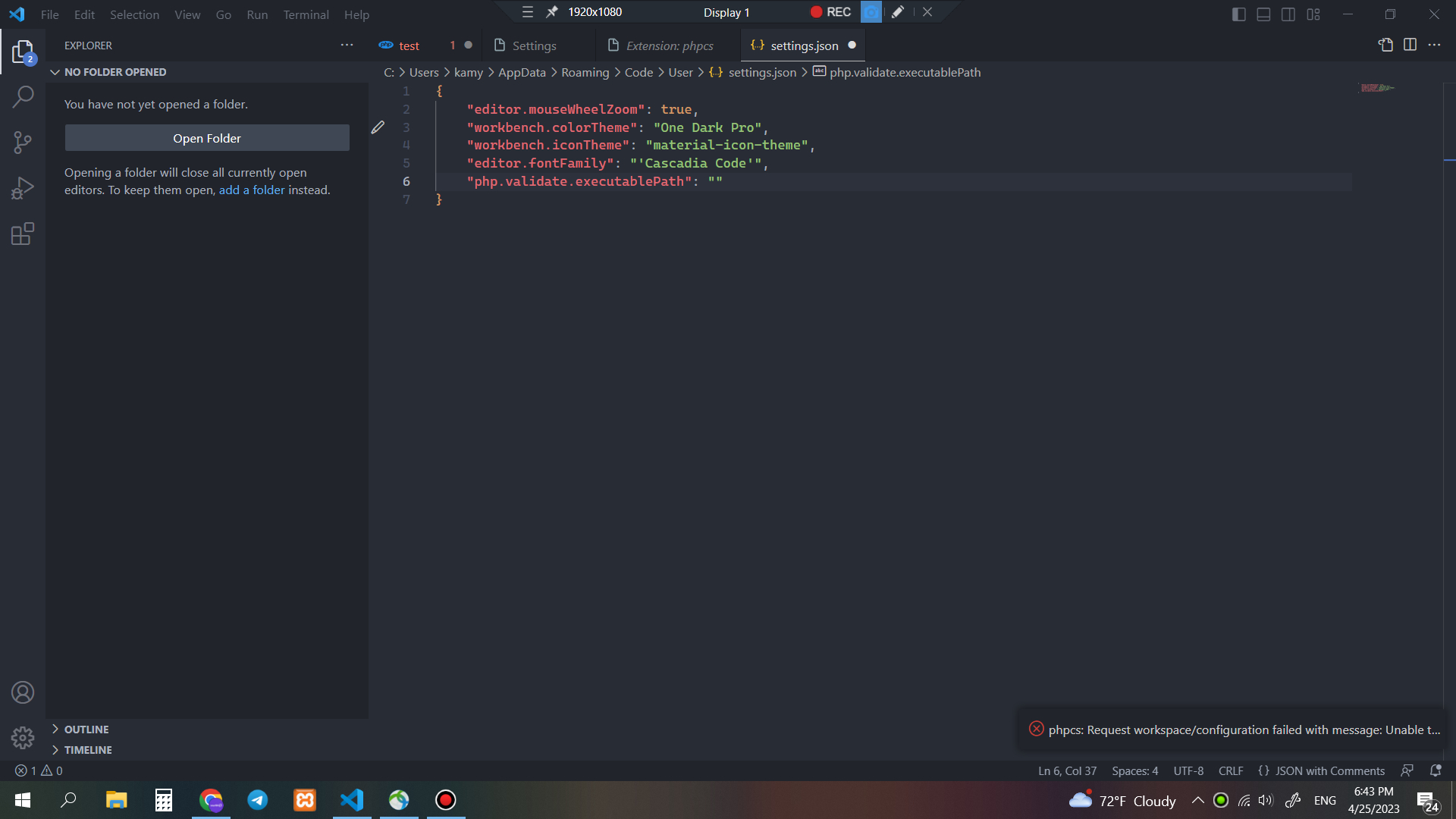This screenshot has width=1456, height=819.
Task: Open the feedback icon in status bar
Action: tap(1407, 770)
